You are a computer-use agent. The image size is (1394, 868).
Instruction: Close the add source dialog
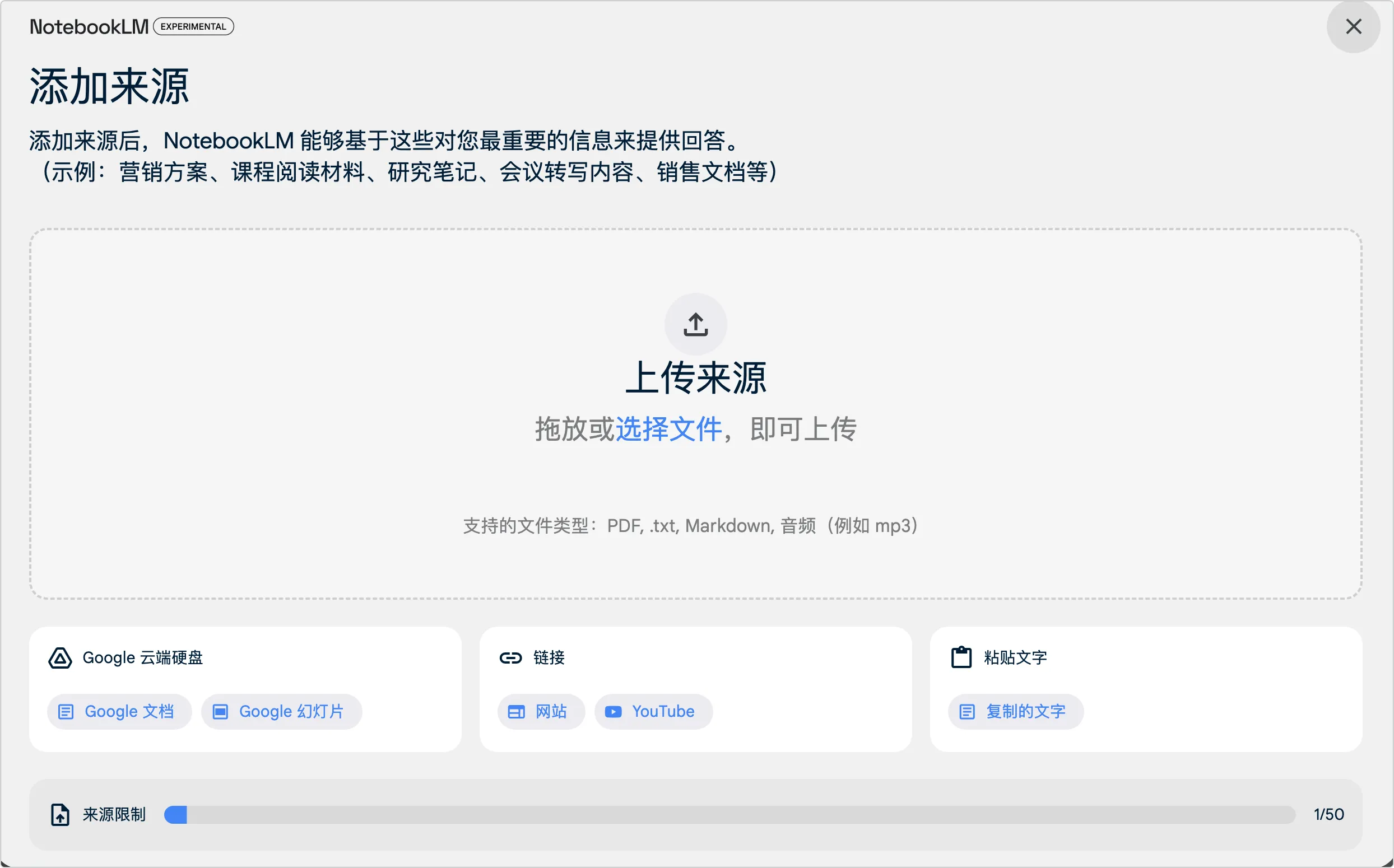(1353, 26)
